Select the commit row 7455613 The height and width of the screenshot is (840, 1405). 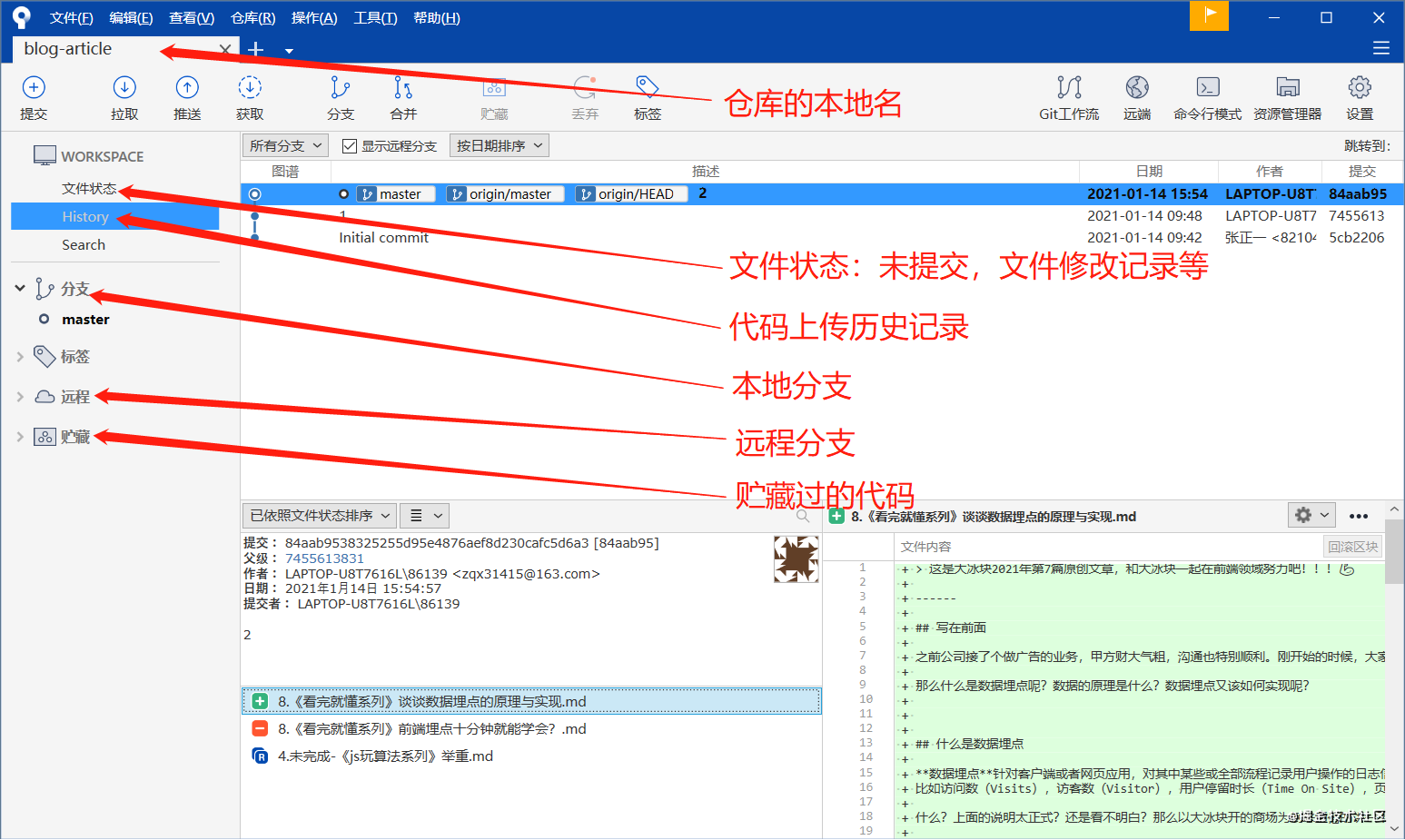click(x=822, y=215)
